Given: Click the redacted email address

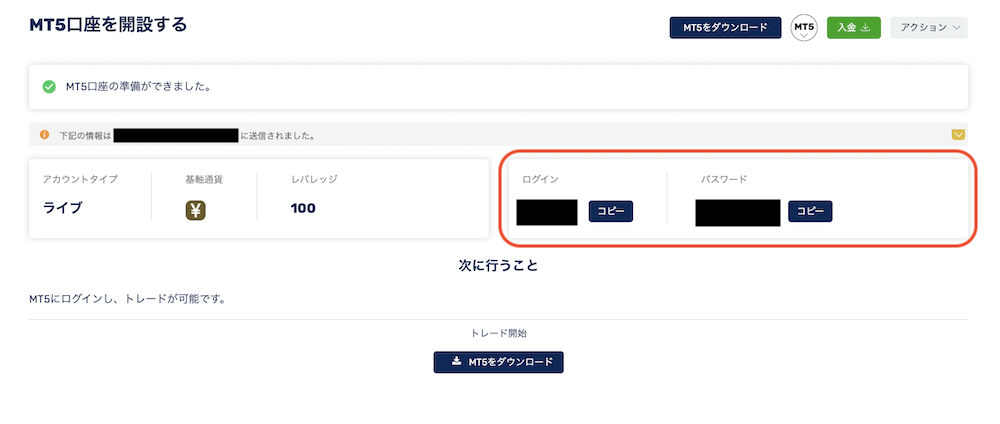Looking at the screenshot, I should tap(175, 135).
